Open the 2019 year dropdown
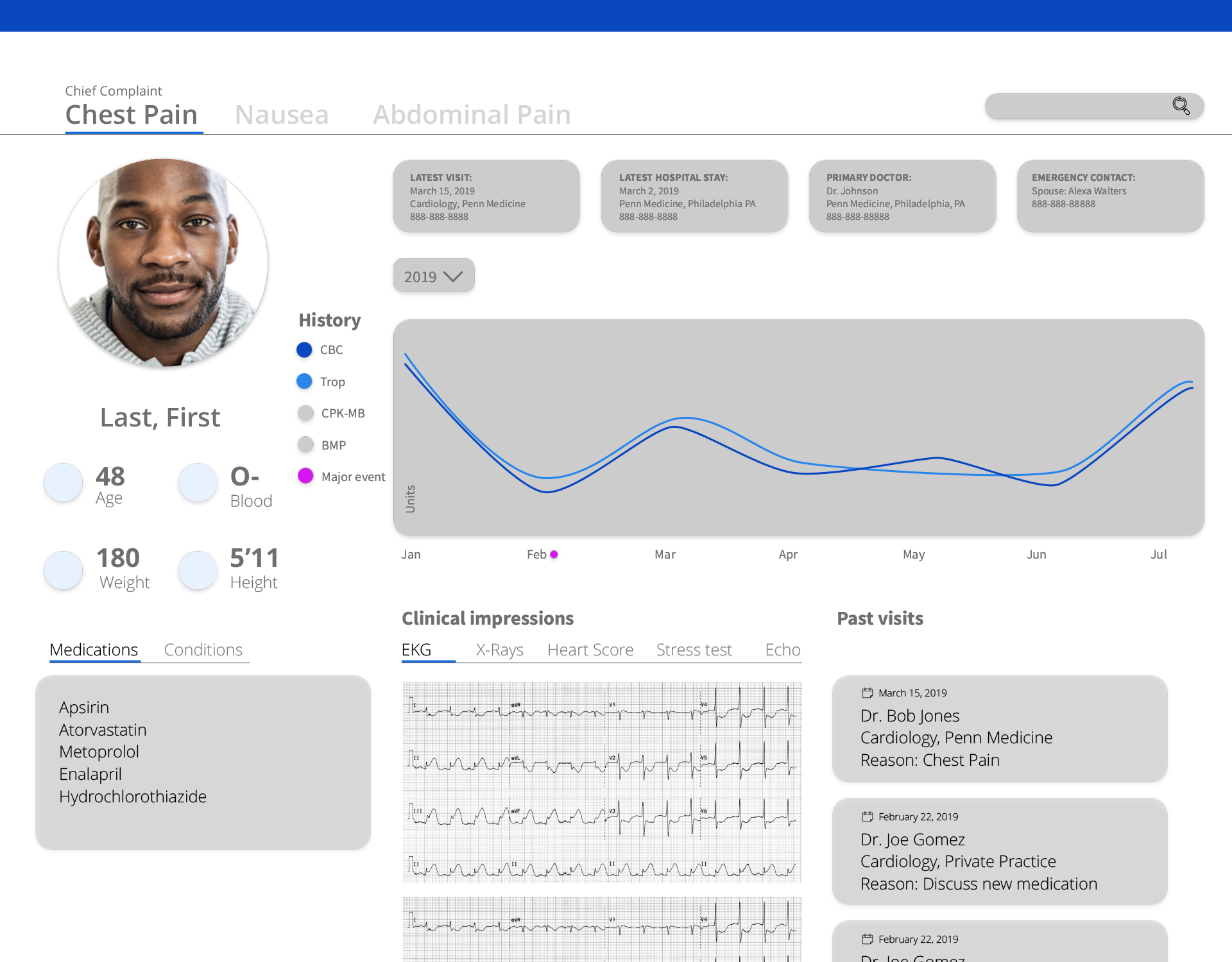1232x962 pixels. tap(434, 276)
